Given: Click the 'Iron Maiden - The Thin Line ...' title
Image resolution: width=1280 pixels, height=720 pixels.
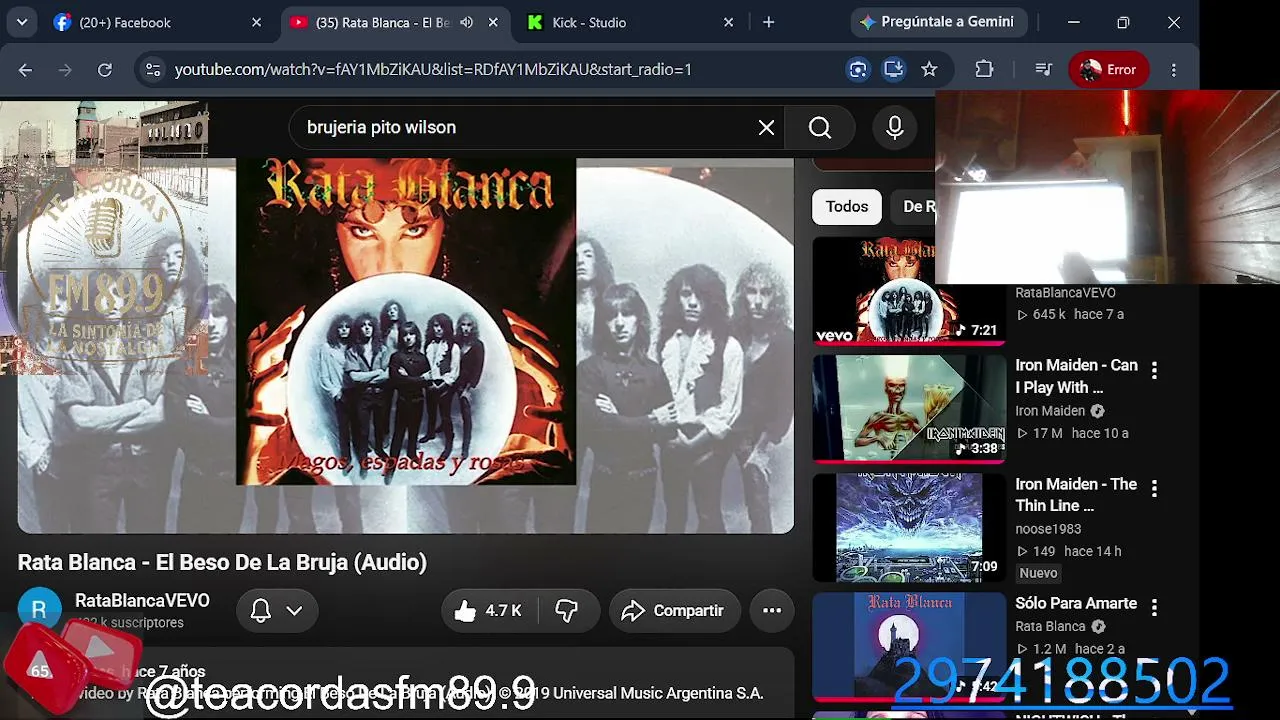Looking at the screenshot, I should tap(1076, 495).
